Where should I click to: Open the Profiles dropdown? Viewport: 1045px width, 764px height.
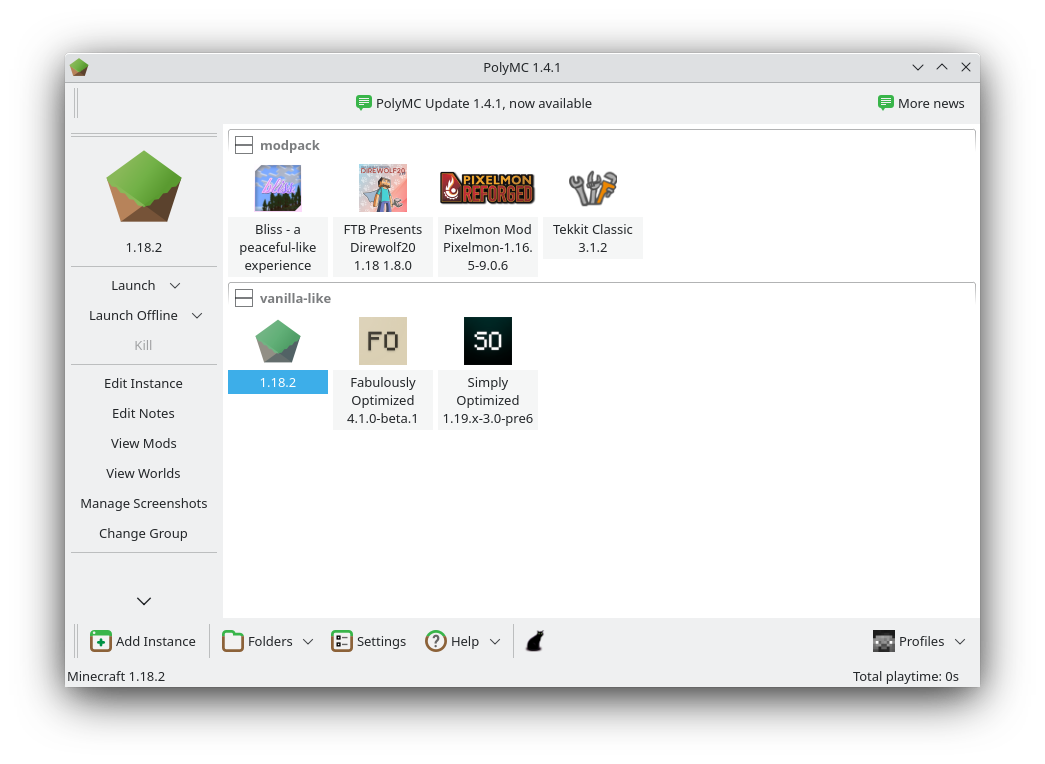coord(918,641)
